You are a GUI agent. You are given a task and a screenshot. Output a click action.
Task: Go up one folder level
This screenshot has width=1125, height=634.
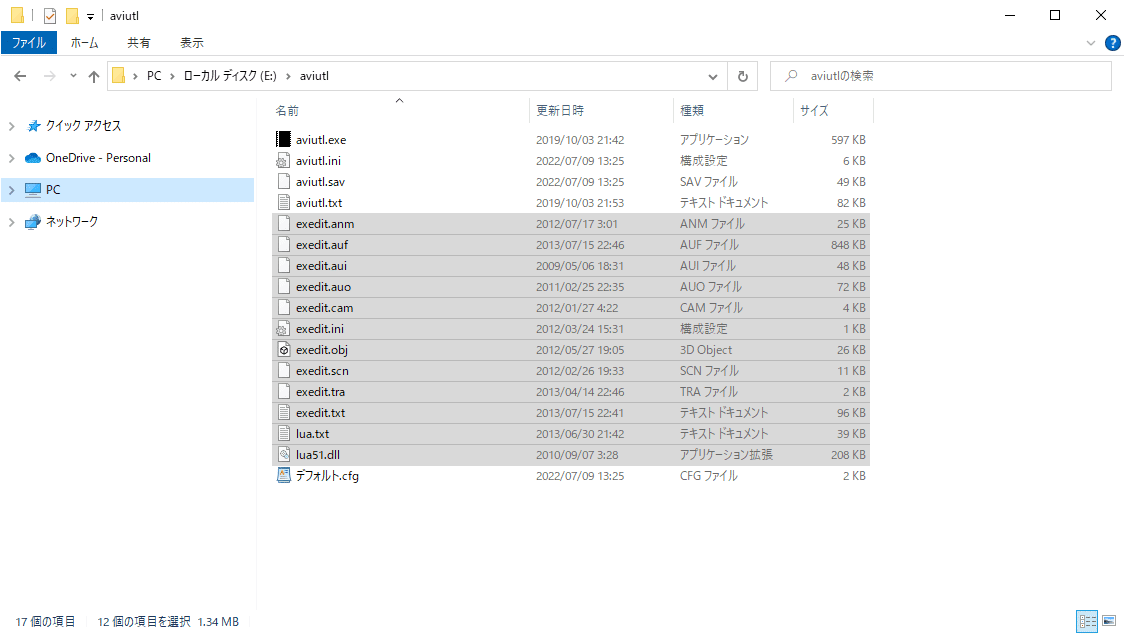[x=93, y=76]
